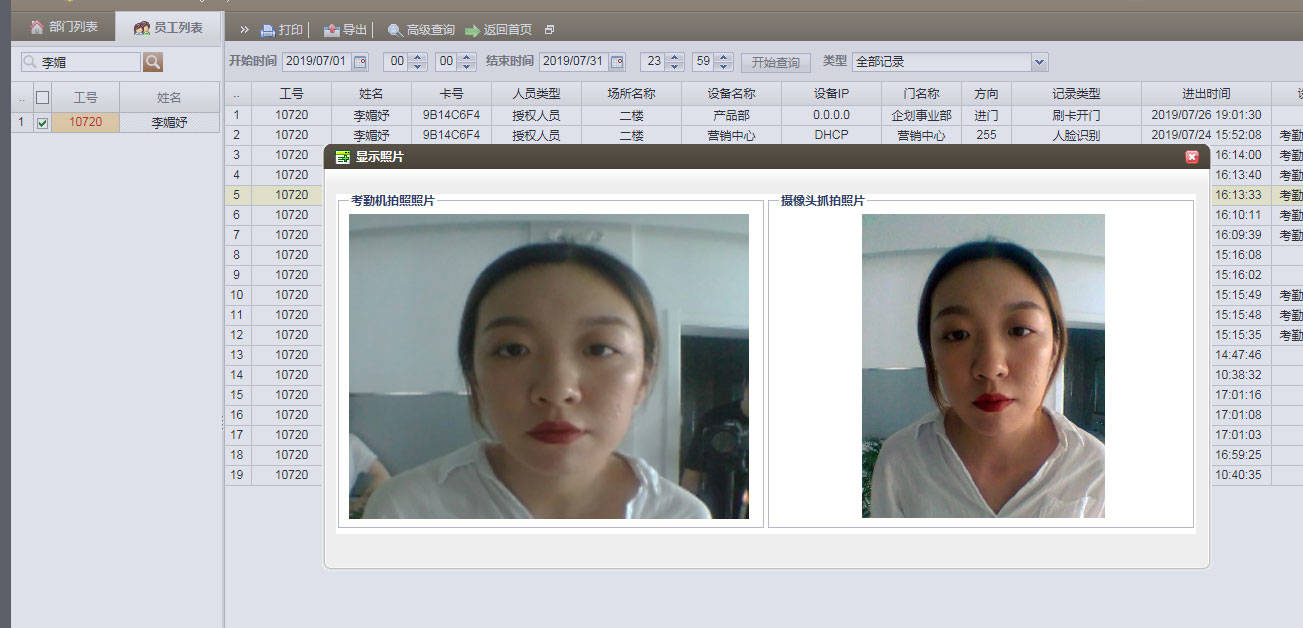
Task: Switch to the Department List (部门列表) tab
Action: tap(64, 27)
